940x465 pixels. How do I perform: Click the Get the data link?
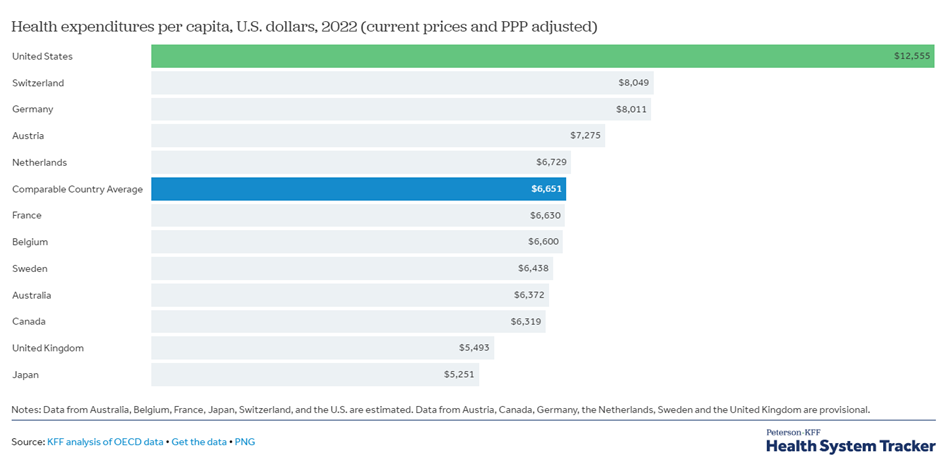pos(198,441)
